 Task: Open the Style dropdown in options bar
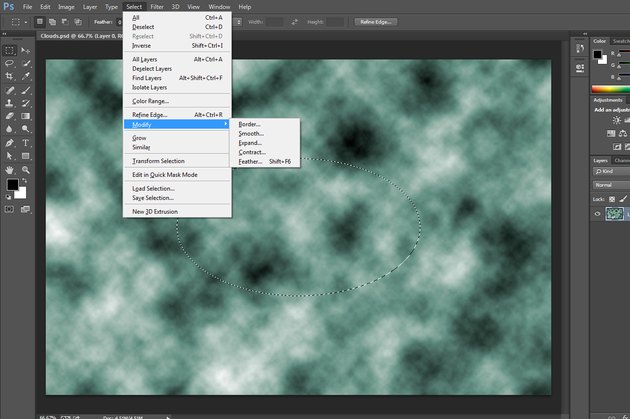click(239, 22)
